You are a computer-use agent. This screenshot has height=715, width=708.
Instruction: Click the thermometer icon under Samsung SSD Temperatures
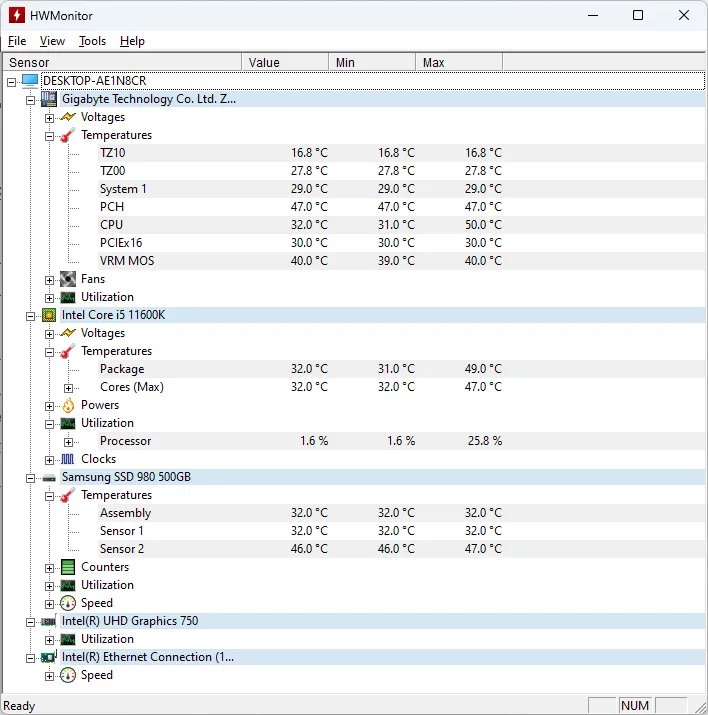68,495
